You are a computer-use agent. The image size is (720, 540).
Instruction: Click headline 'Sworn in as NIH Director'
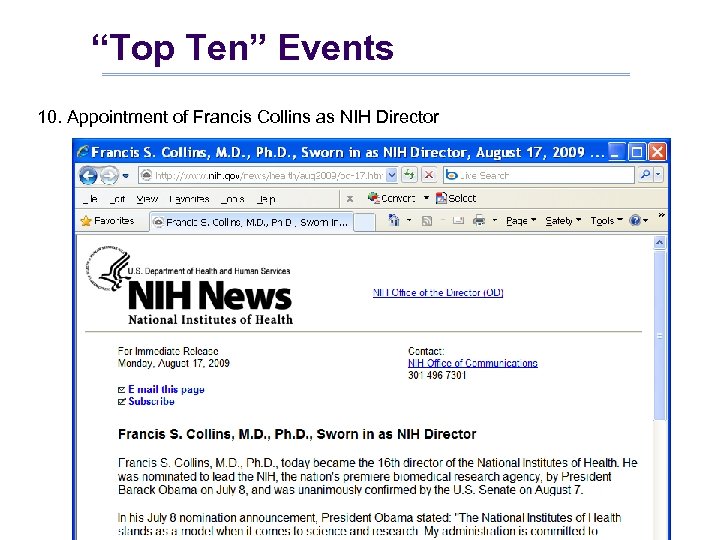point(396,434)
